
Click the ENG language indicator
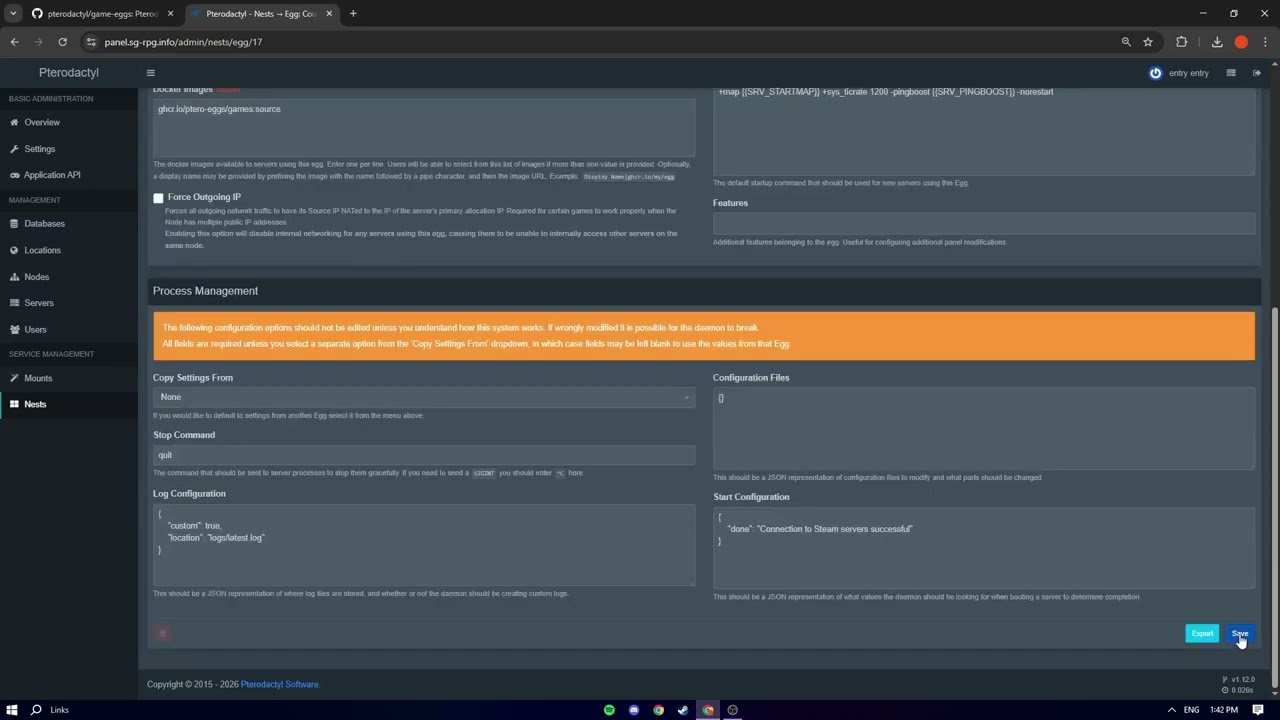click(1192, 710)
